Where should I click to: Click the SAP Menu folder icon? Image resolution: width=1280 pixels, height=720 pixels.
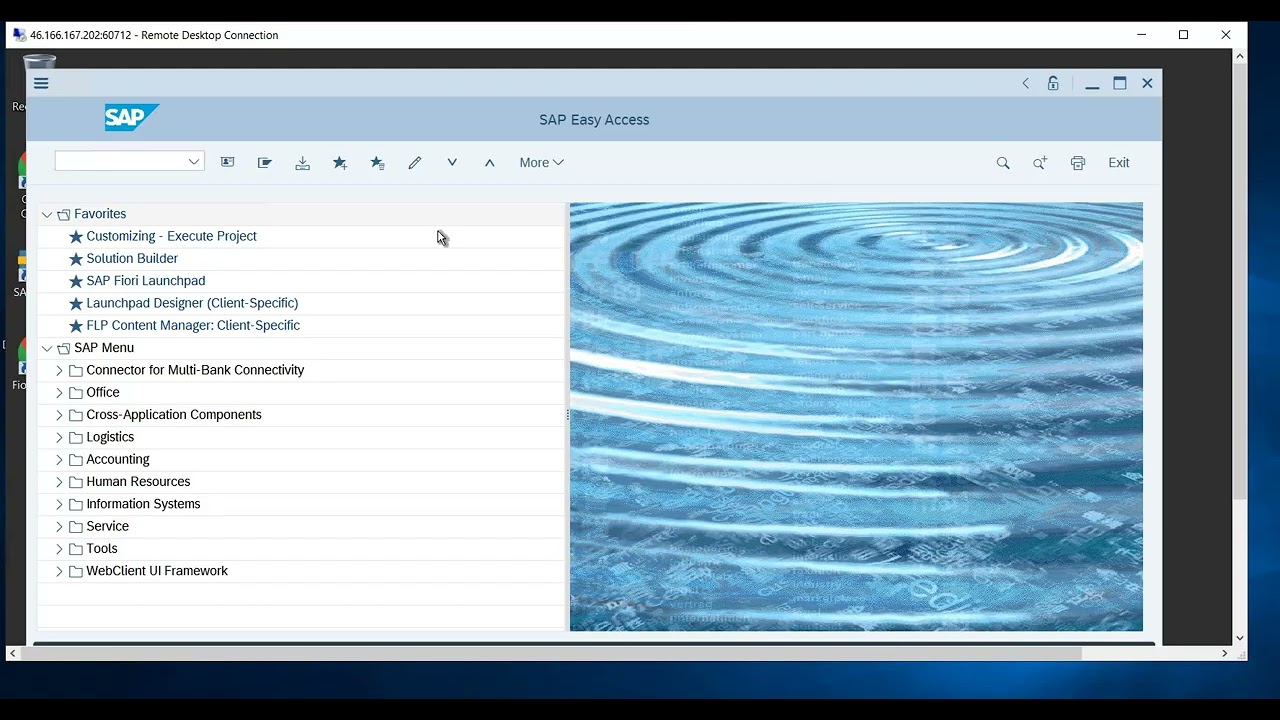click(x=64, y=348)
